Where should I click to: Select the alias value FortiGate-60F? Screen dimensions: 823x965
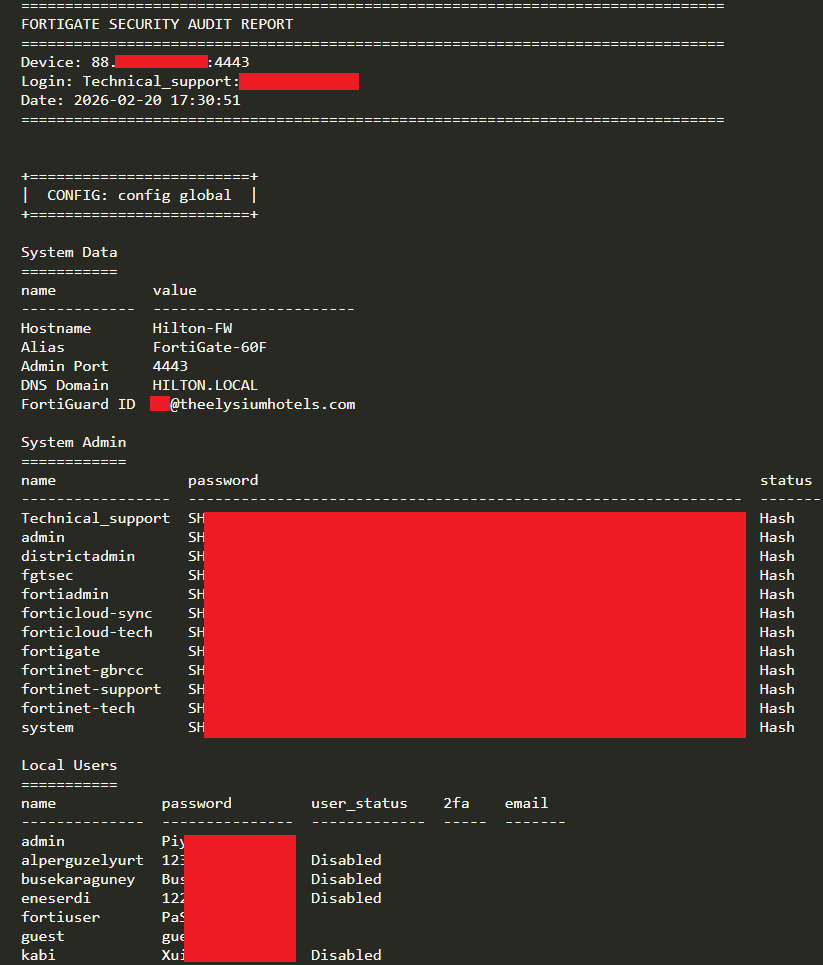click(209, 347)
